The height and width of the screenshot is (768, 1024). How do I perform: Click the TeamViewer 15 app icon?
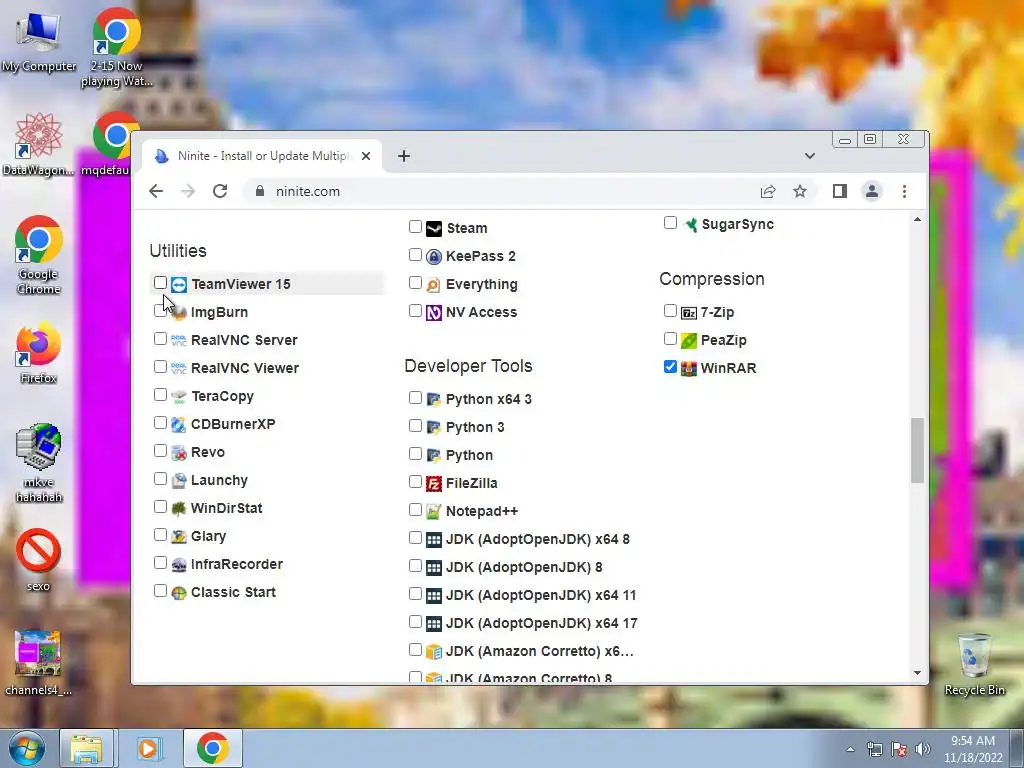[179, 285]
